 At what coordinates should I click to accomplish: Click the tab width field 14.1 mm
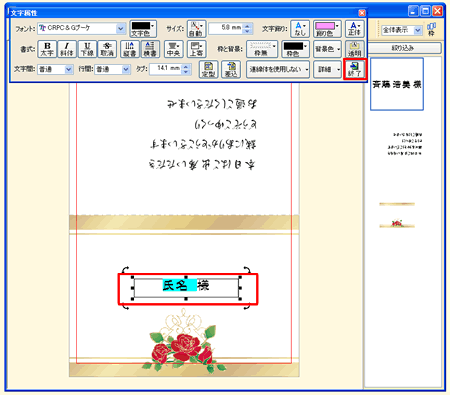pyautogui.click(x=166, y=69)
